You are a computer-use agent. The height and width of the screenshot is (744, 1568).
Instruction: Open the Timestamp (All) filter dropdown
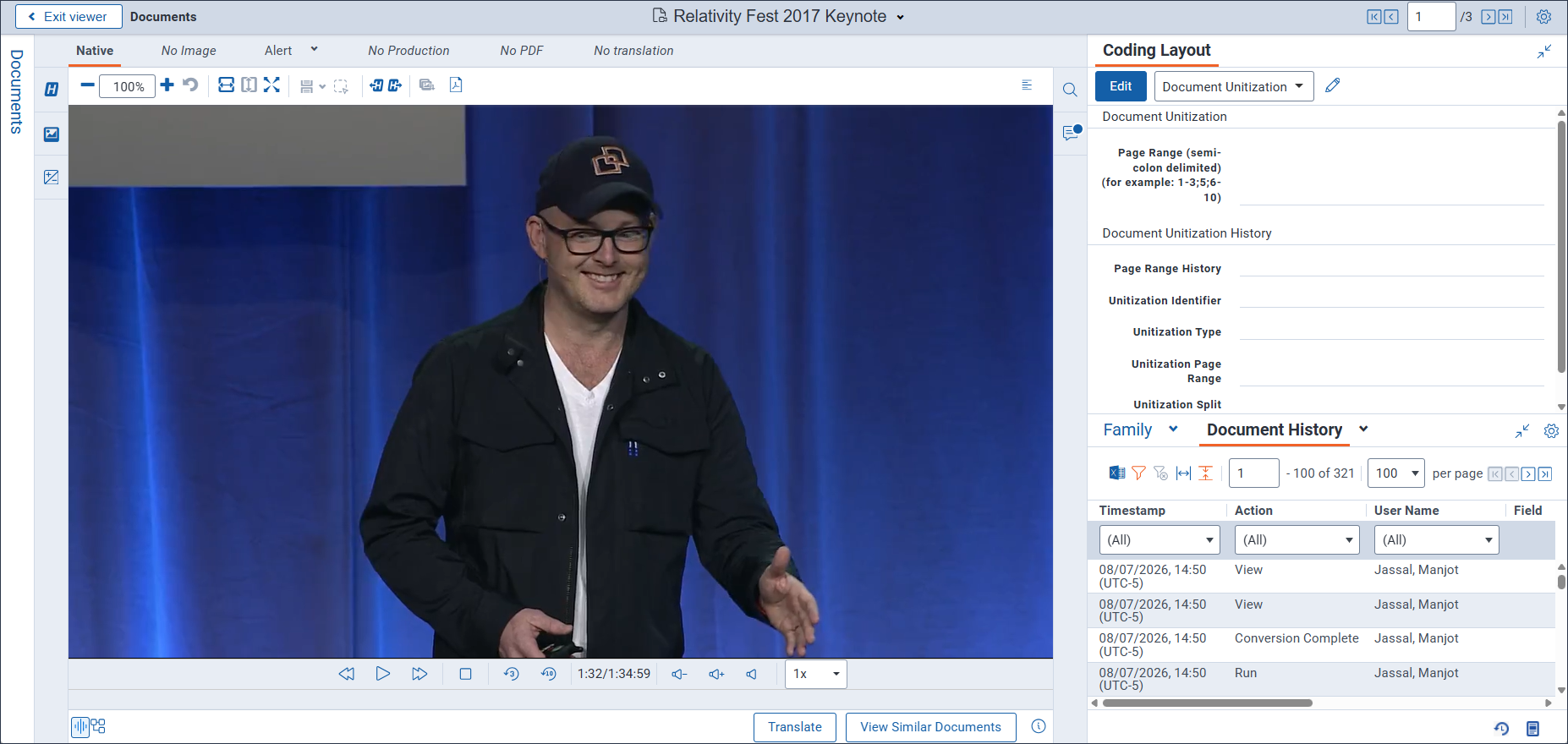pos(1160,539)
